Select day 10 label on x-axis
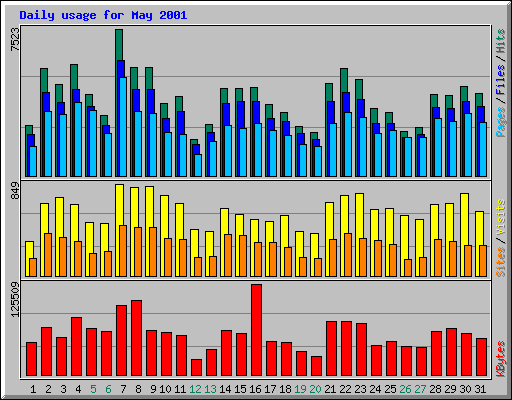 pos(165,389)
